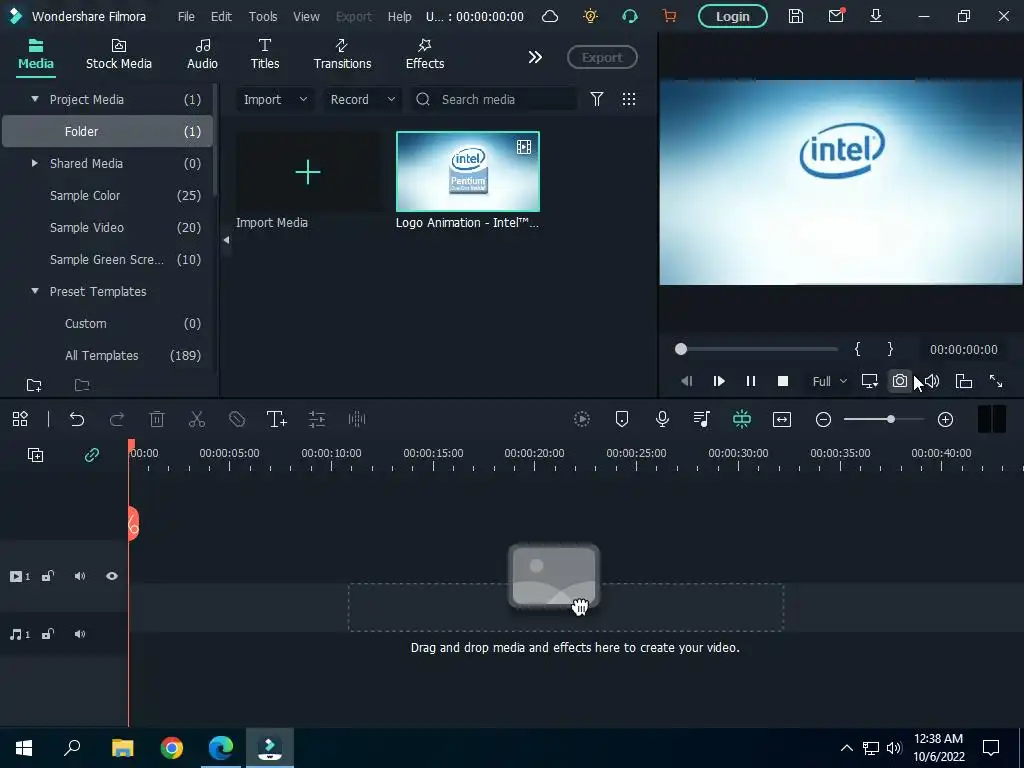
Task: Lock video track 1
Action: click(48, 576)
